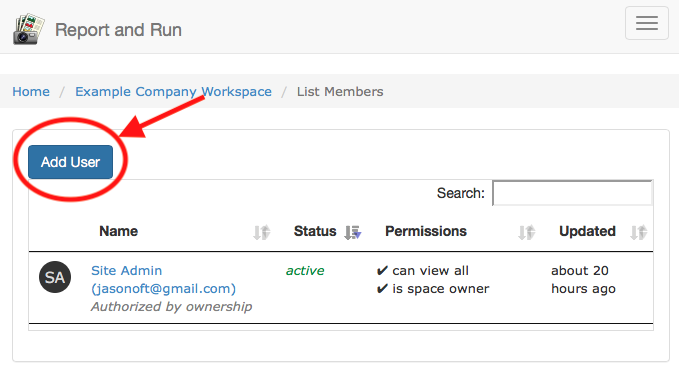Focus the Search input field
679x391 pixels.
click(572, 193)
